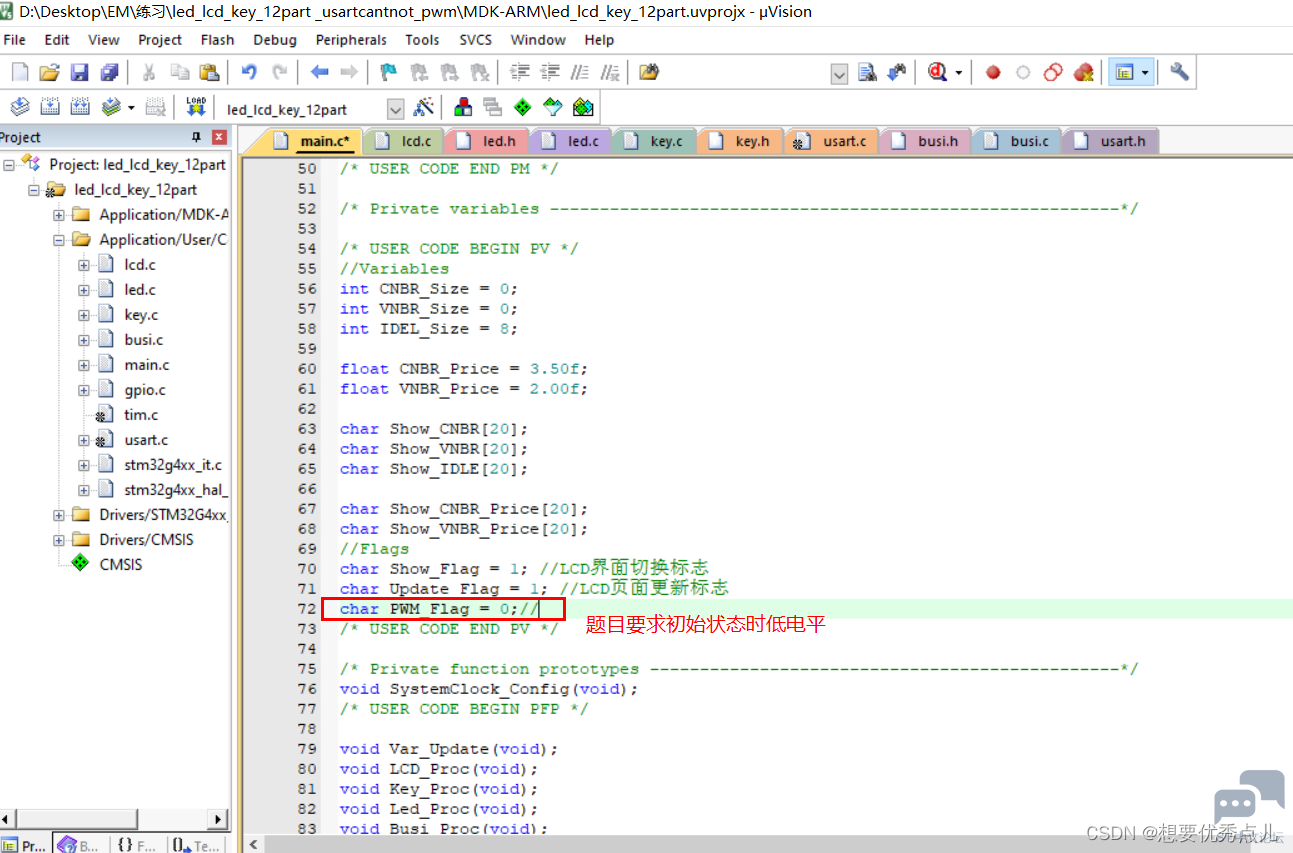Save the current file with the Save icon
The height and width of the screenshot is (853, 1293).
coord(78,72)
